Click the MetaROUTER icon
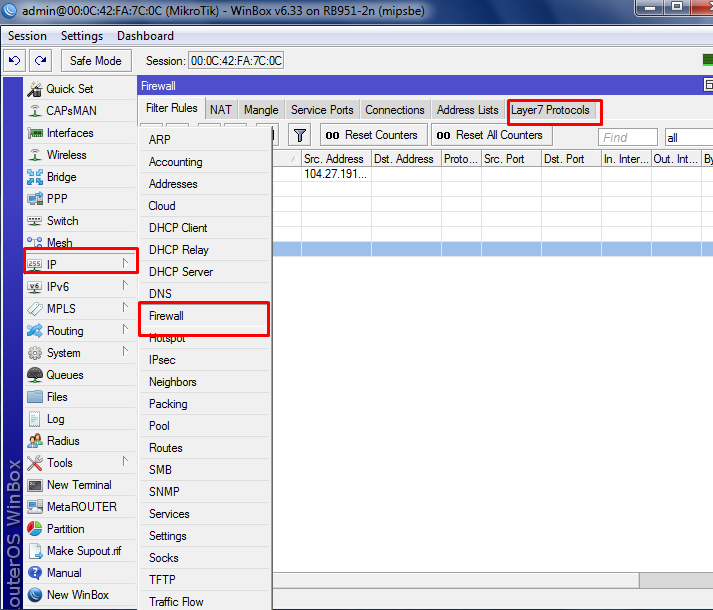Viewport: 713px width, 610px height. [x=35, y=507]
